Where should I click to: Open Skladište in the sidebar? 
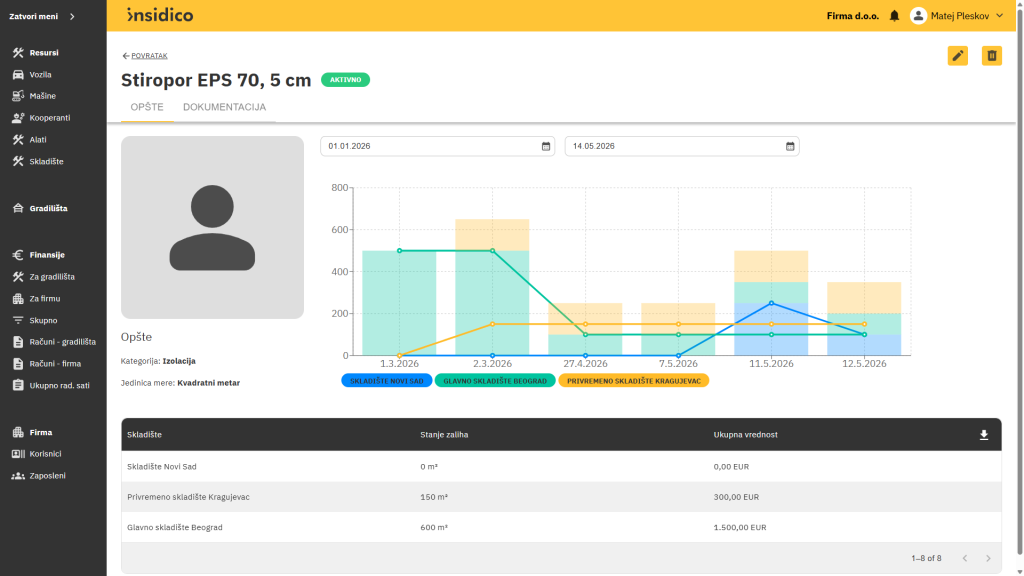(x=46, y=161)
